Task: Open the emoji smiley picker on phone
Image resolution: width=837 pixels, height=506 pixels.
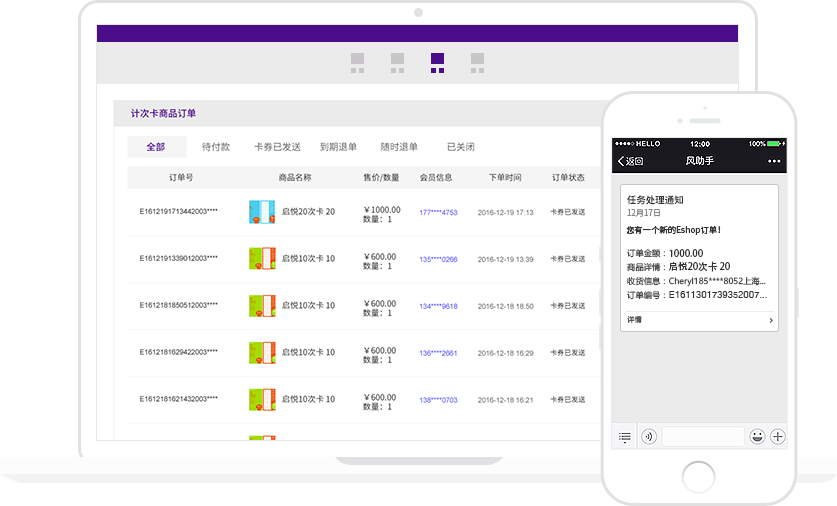Action: [757, 437]
